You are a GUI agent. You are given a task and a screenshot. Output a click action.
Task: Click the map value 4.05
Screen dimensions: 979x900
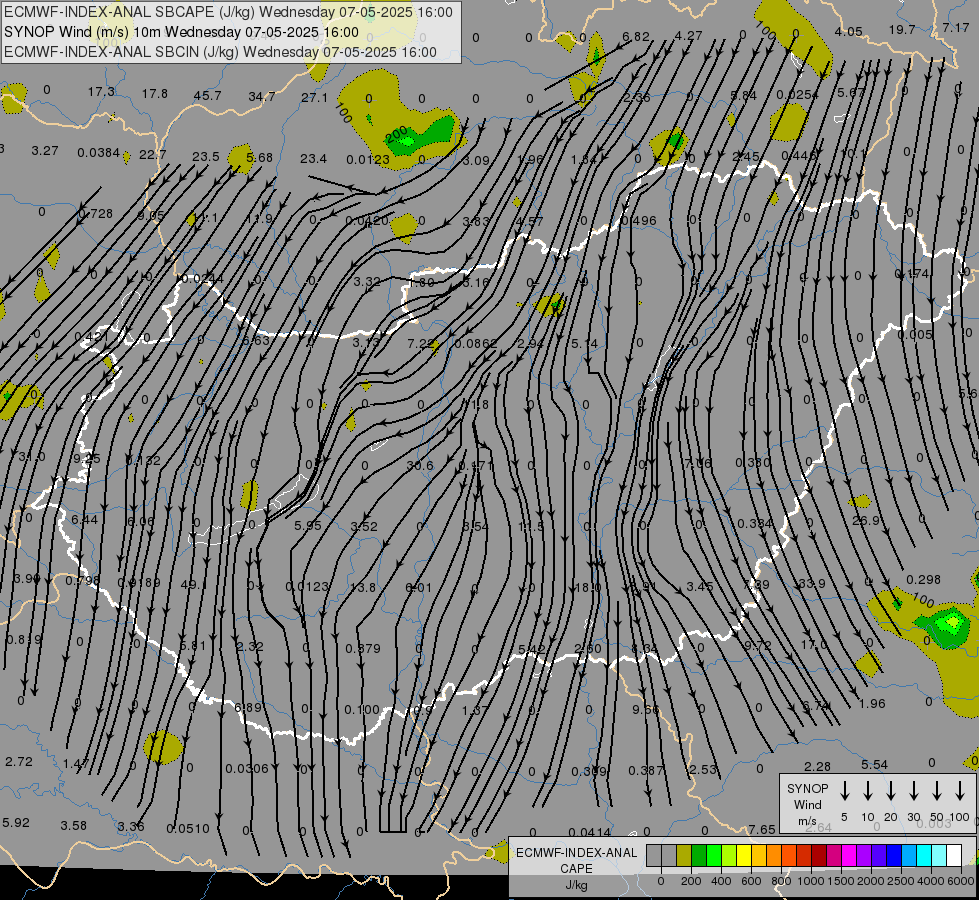click(849, 31)
